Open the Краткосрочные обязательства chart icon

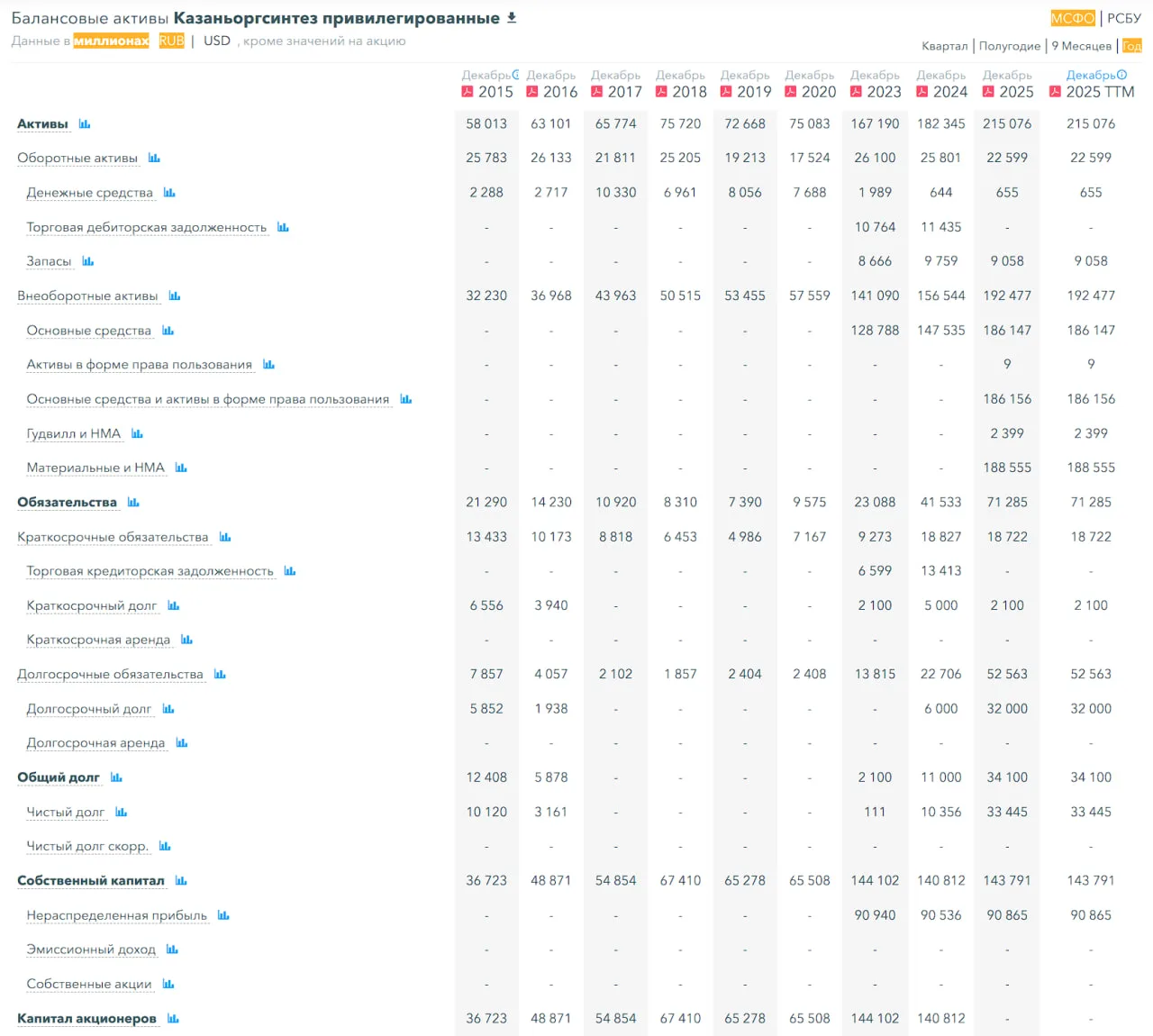[x=225, y=537]
